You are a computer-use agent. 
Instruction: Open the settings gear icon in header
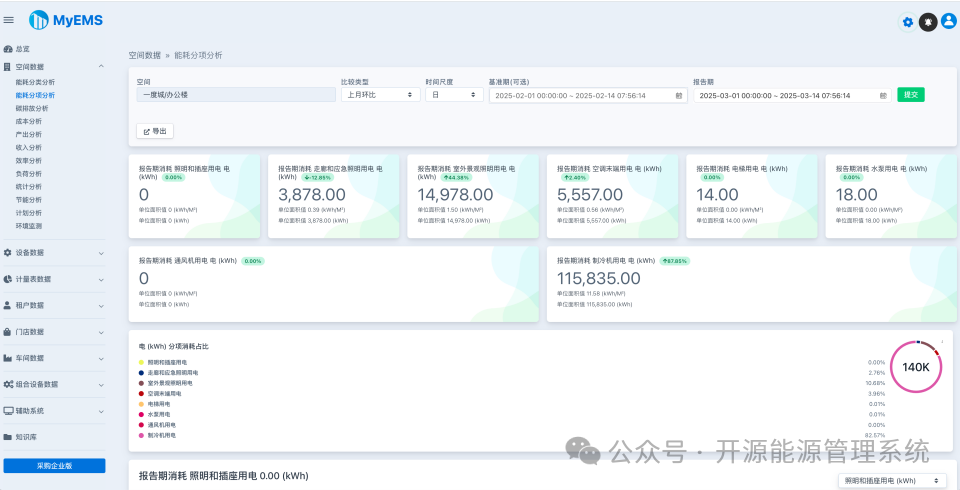click(907, 22)
